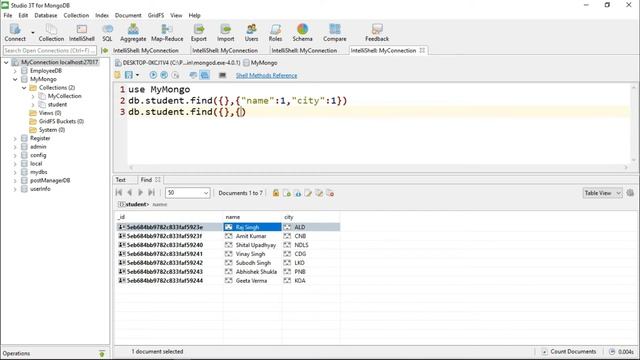Collapse the MyMongo database node
The image size is (640, 360).
click(15, 79)
